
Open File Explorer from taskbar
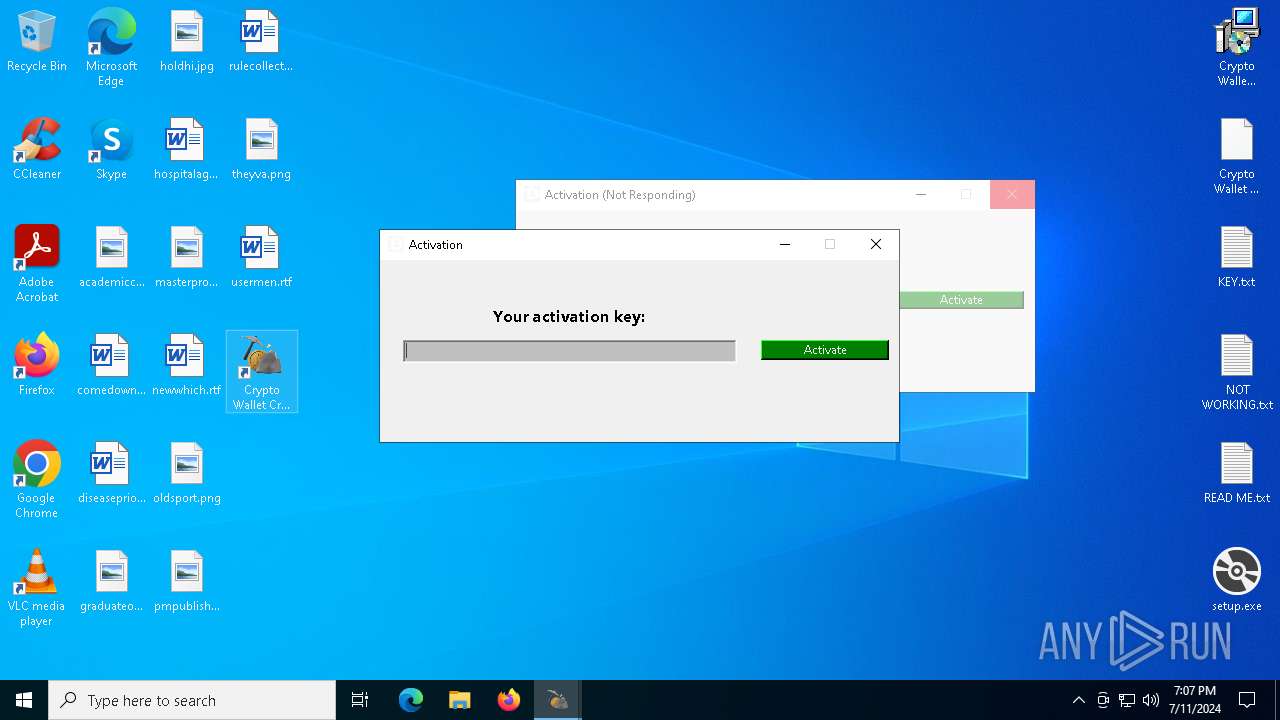tap(460, 700)
